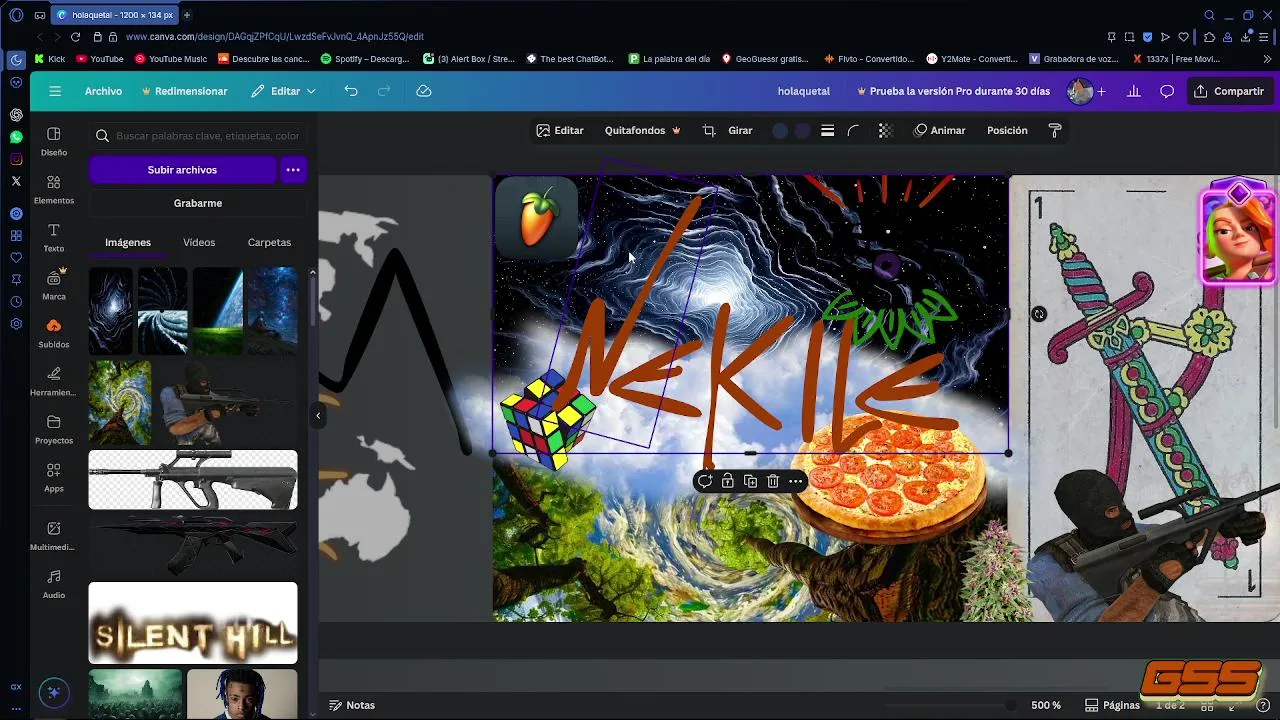This screenshot has width=1280, height=720.
Task: Open the Audio sidebar panel
Action: coord(54,584)
